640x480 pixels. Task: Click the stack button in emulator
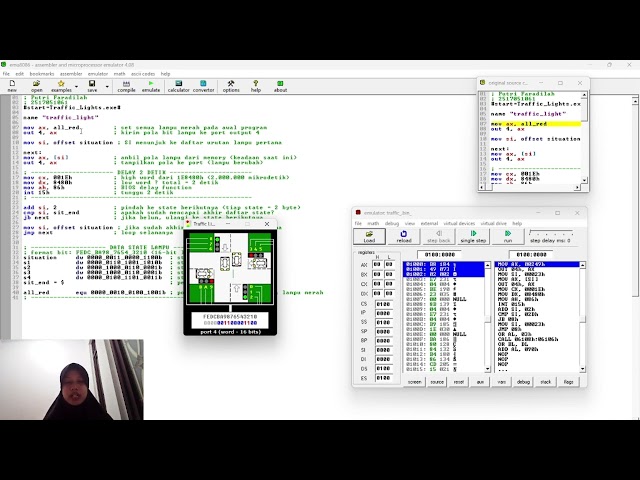click(x=546, y=382)
